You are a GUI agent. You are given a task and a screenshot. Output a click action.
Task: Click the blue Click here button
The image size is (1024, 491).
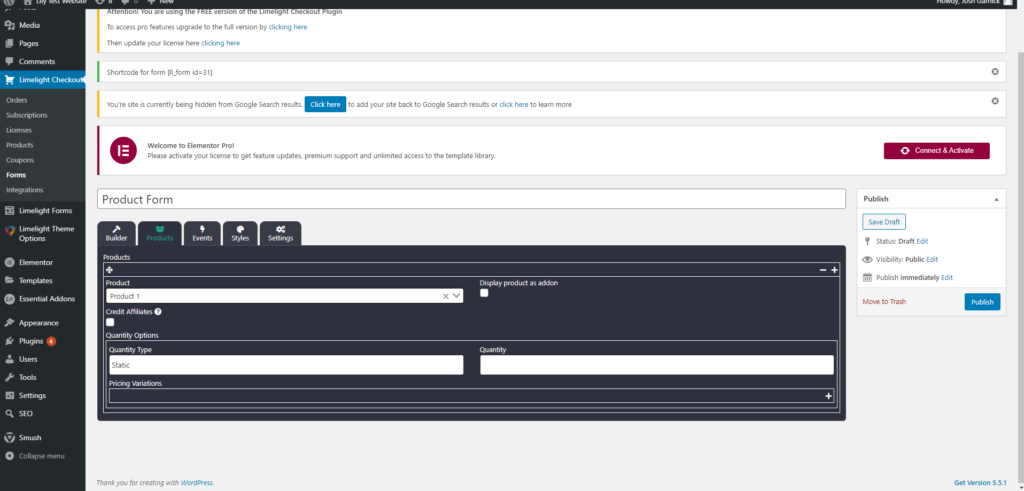325,104
